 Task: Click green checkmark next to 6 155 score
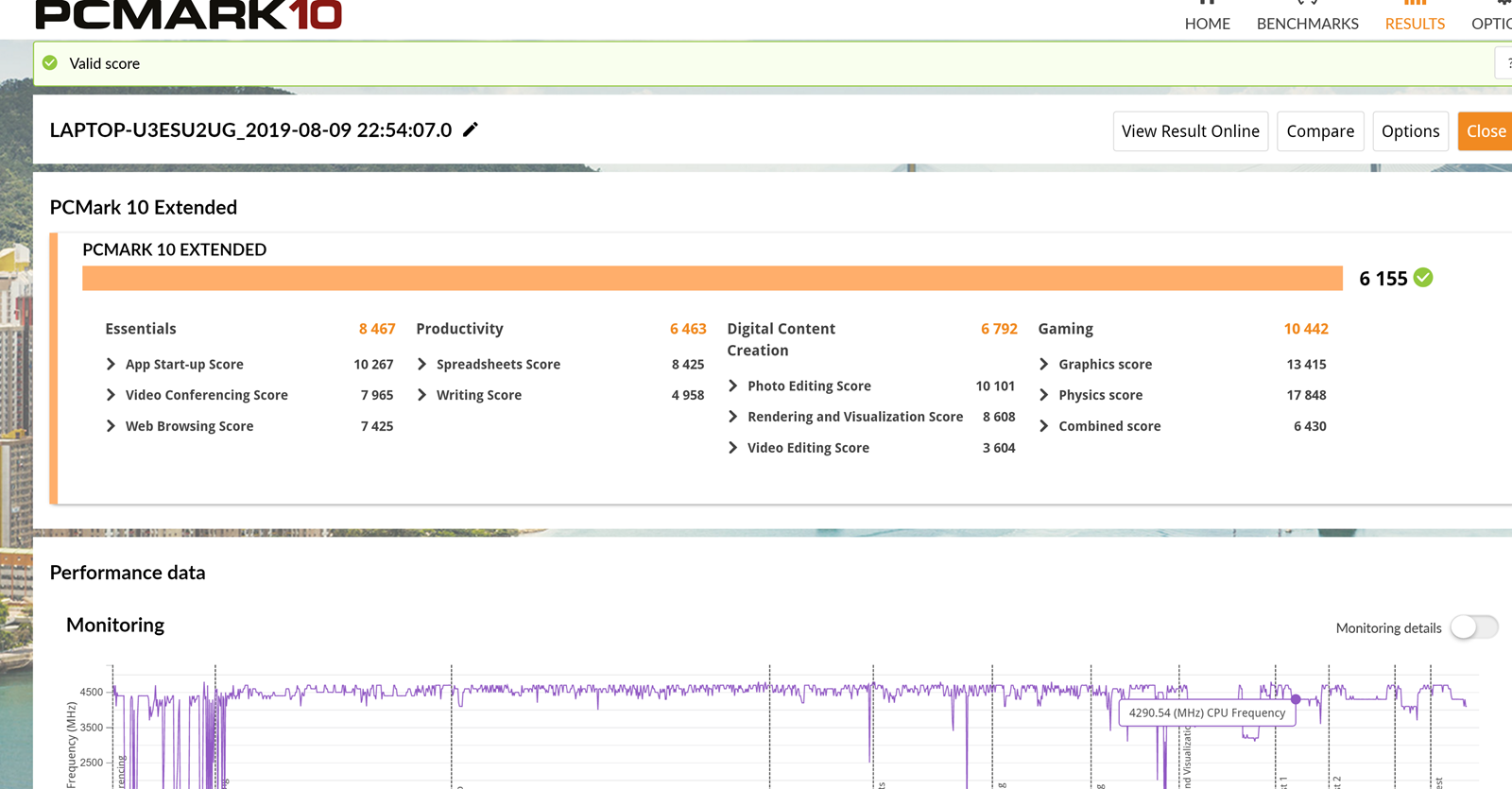pos(1423,278)
